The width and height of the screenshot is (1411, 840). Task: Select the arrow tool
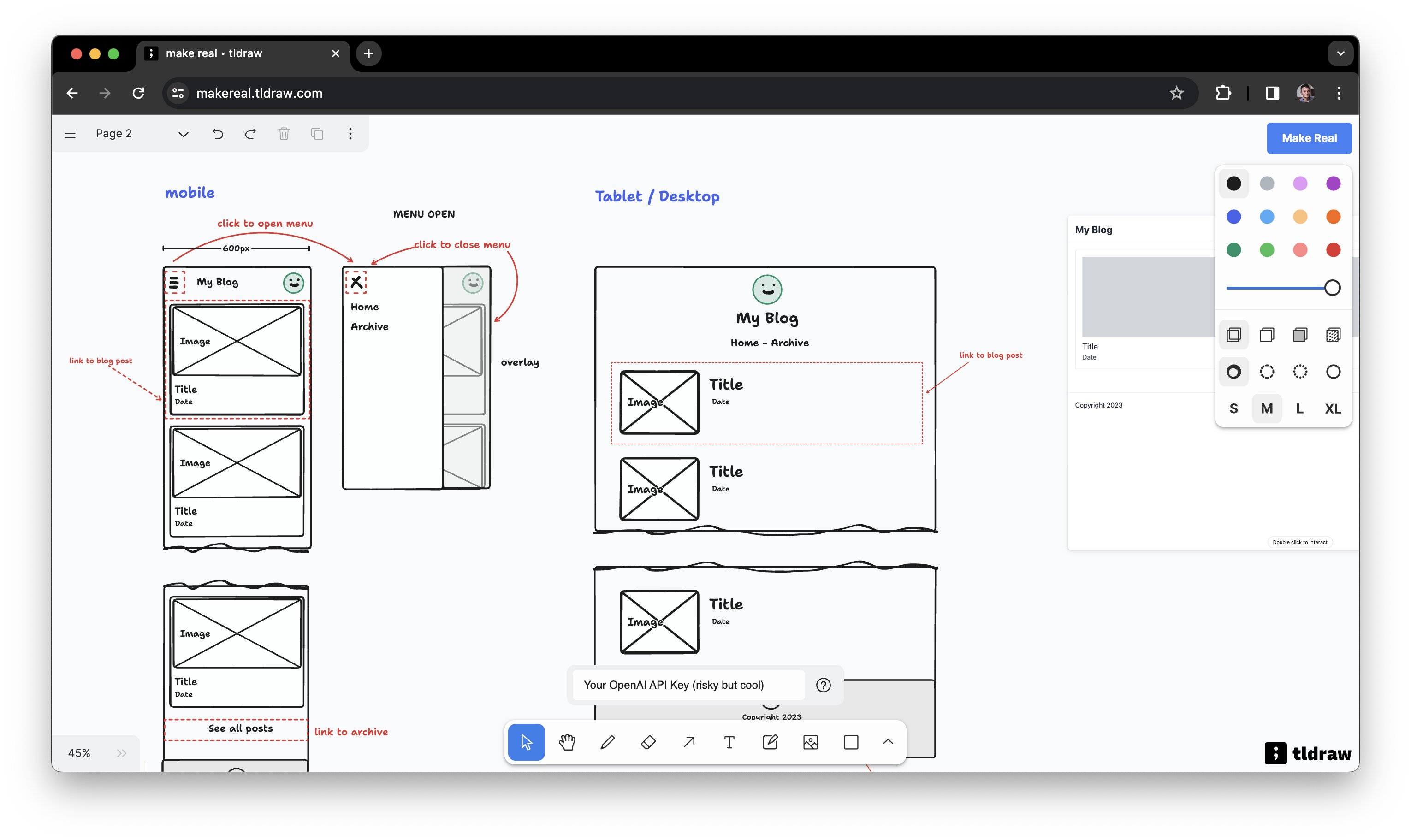[x=689, y=741]
